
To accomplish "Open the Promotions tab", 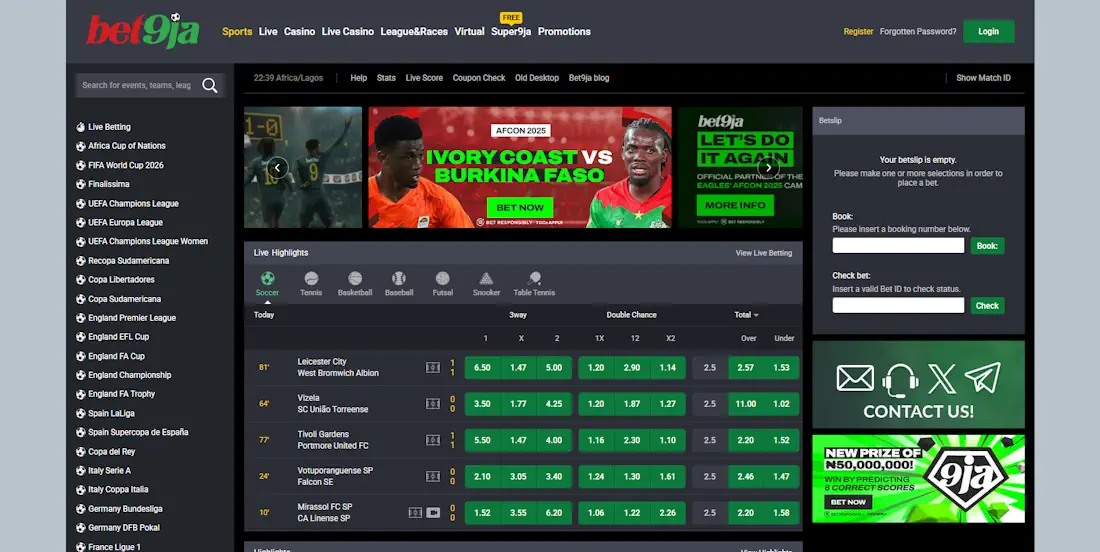I will tap(564, 32).
